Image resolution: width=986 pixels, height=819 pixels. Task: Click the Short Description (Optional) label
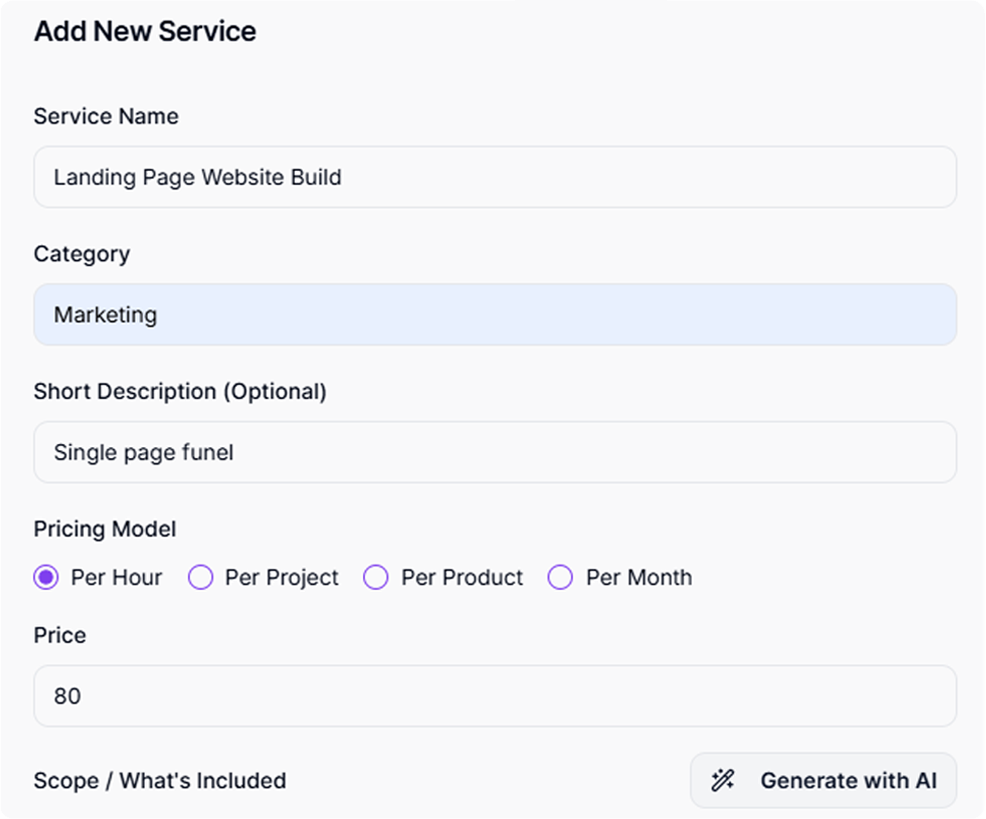(x=180, y=392)
